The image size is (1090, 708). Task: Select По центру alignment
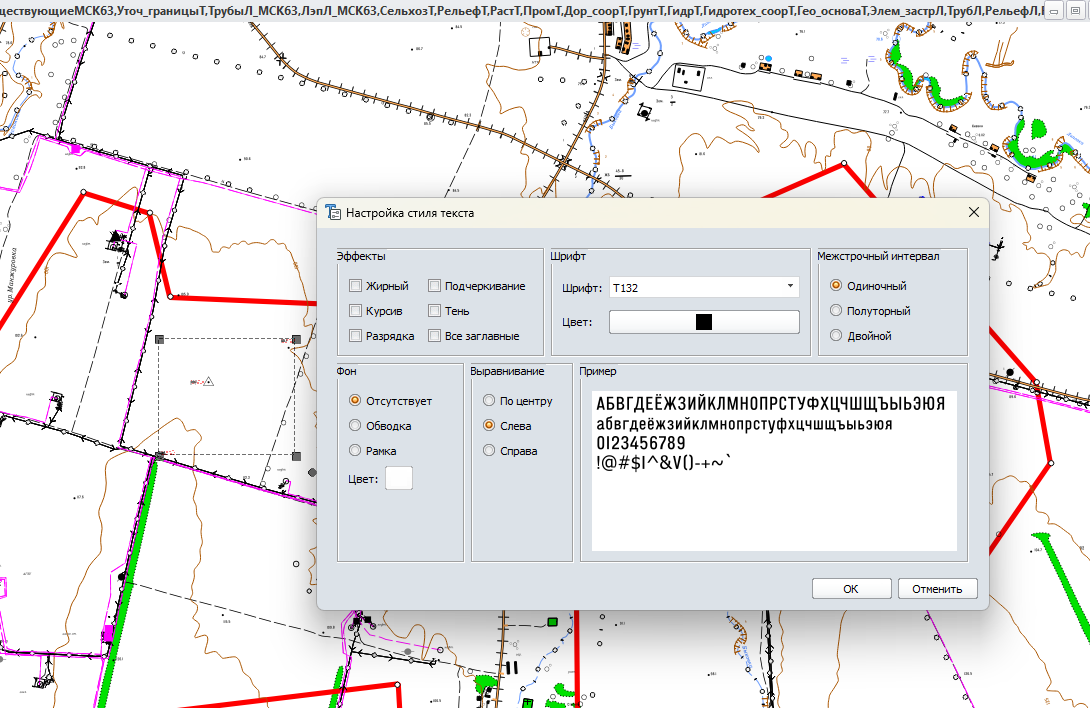(x=489, y=401)
